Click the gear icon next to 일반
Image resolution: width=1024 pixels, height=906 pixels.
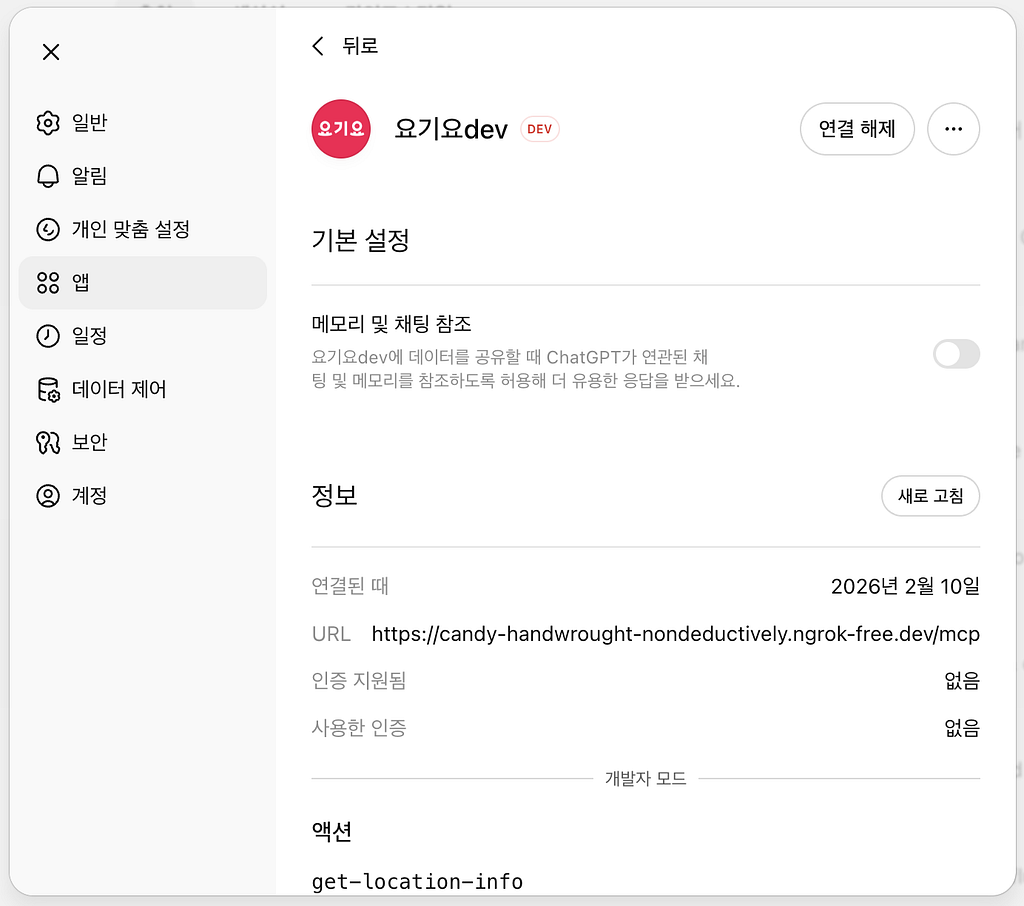point(48,123)
